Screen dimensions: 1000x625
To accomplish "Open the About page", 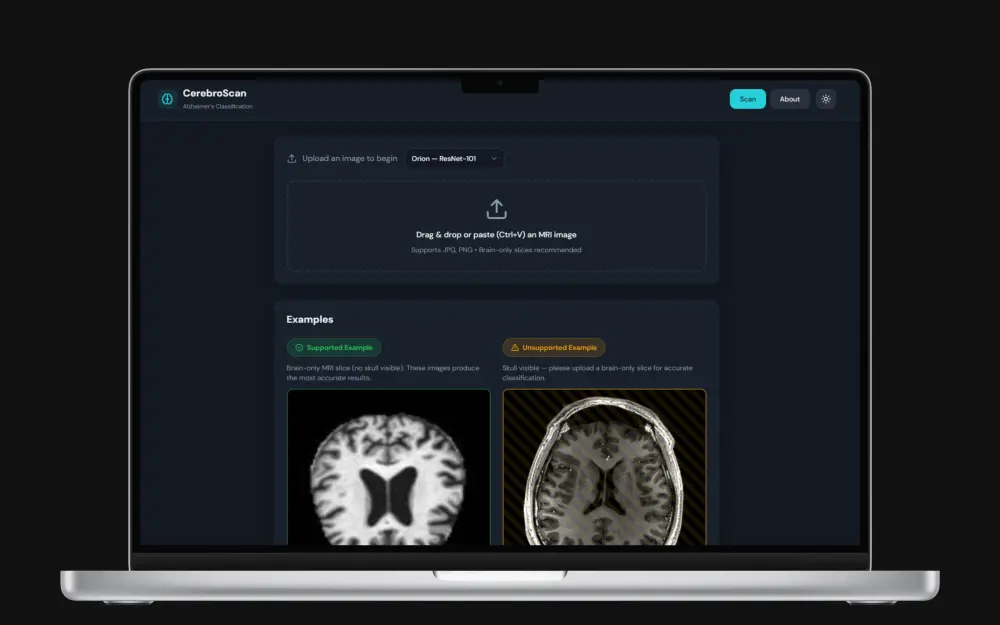I will pos(790,99).
